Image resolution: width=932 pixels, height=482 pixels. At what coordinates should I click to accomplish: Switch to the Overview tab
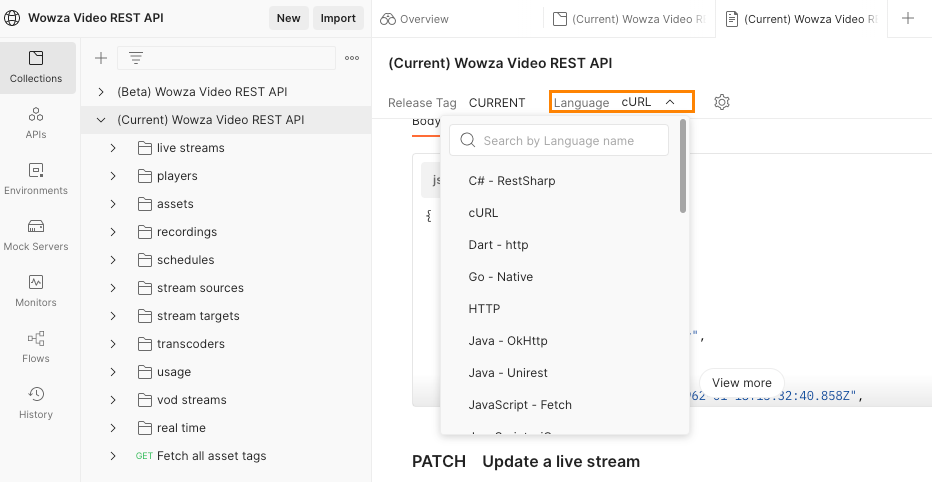415,19
